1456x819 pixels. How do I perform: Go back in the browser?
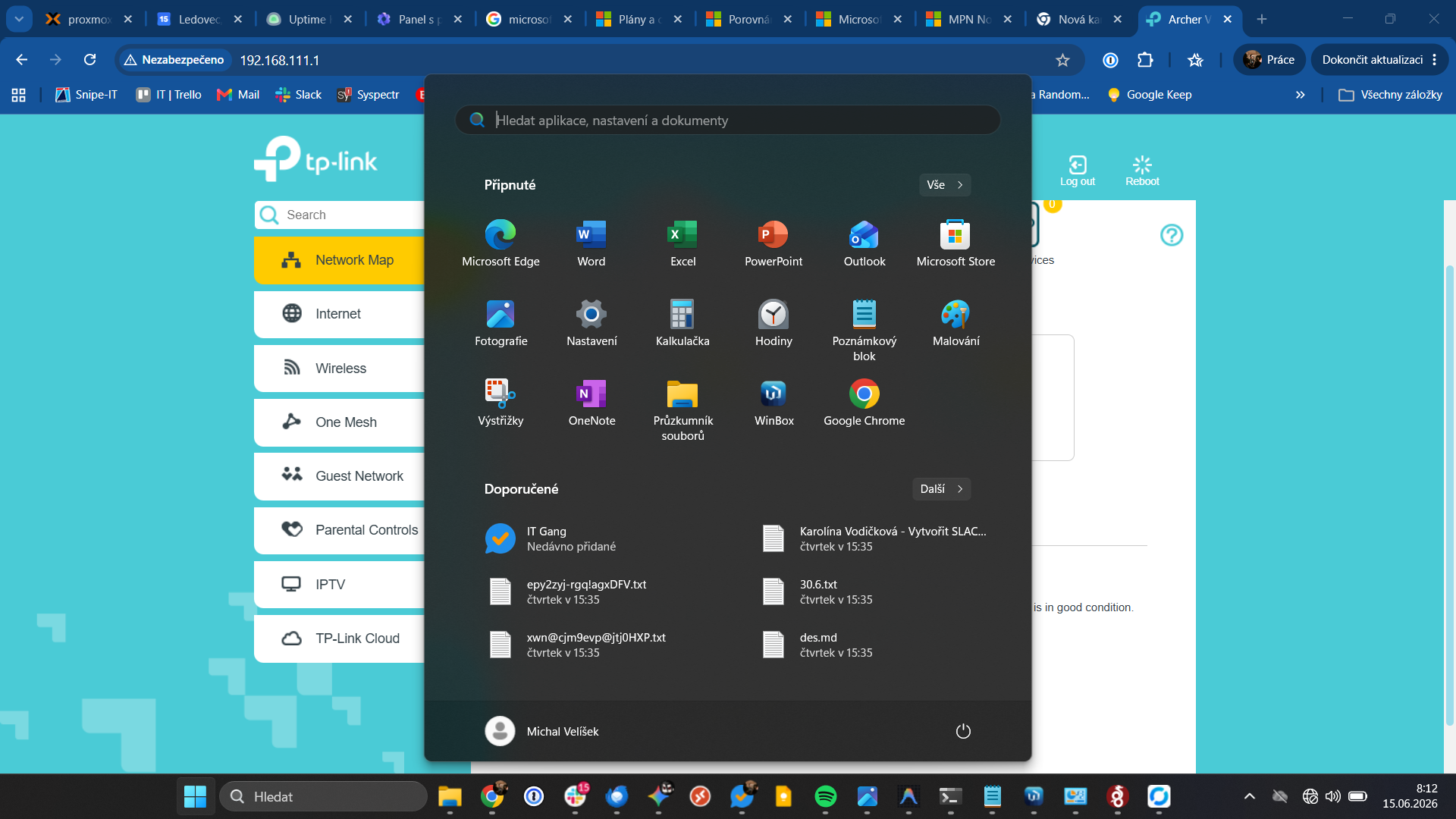tap(21, 60)
